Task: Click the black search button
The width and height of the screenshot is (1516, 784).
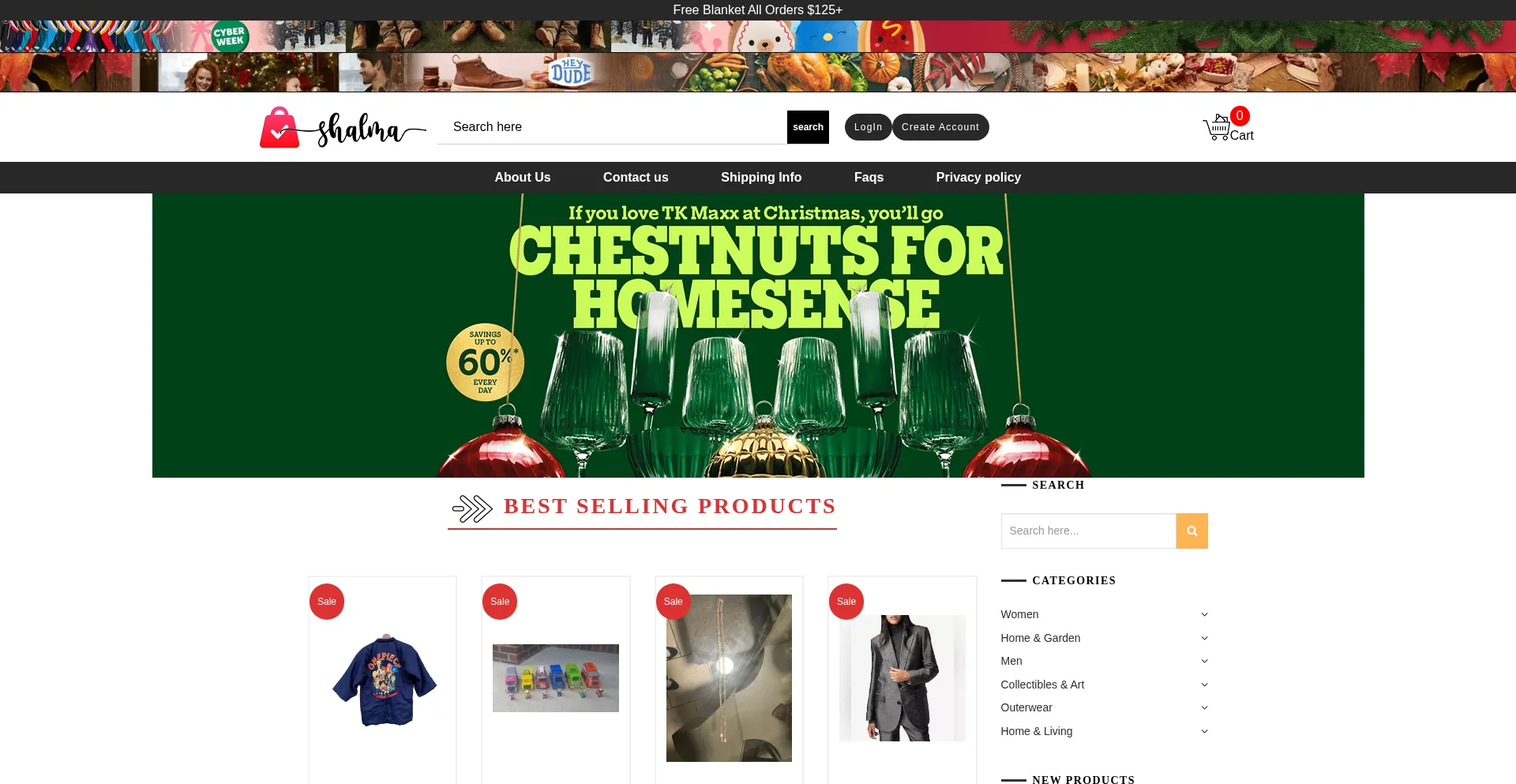Action: pyautogui.click(x=808, y=127)
